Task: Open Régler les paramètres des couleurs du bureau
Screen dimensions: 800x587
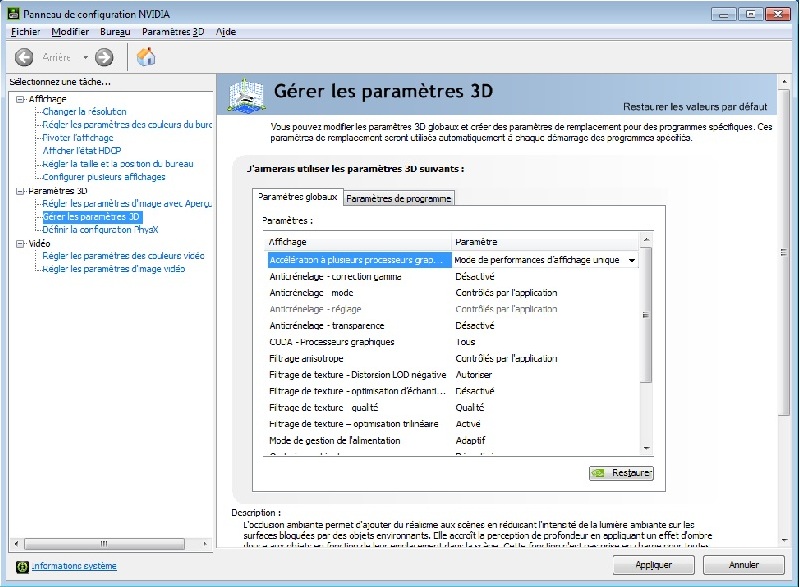Action: (127, 124)
